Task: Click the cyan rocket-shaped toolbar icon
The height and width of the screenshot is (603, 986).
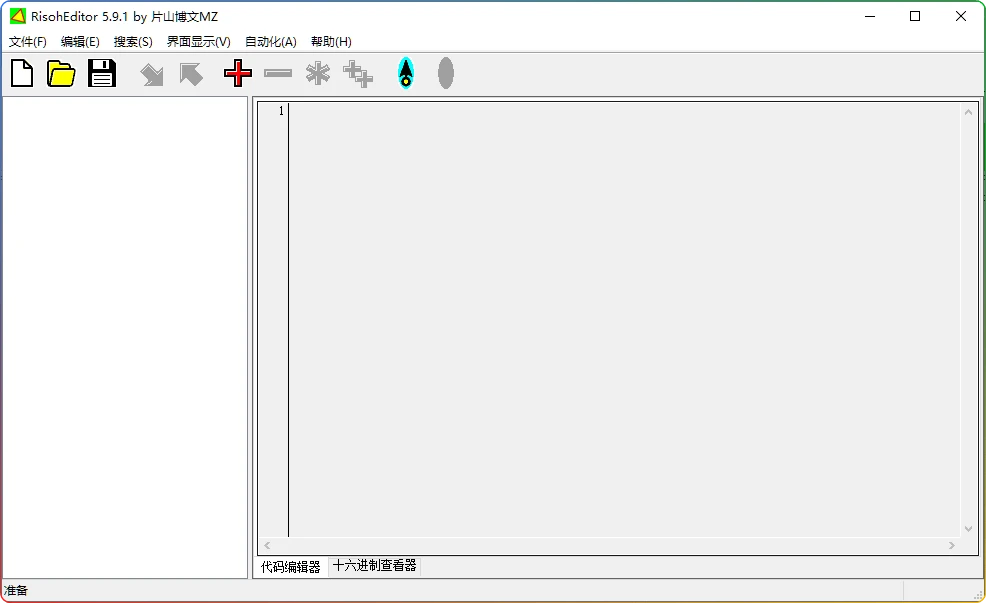Action: pos(405,73)
